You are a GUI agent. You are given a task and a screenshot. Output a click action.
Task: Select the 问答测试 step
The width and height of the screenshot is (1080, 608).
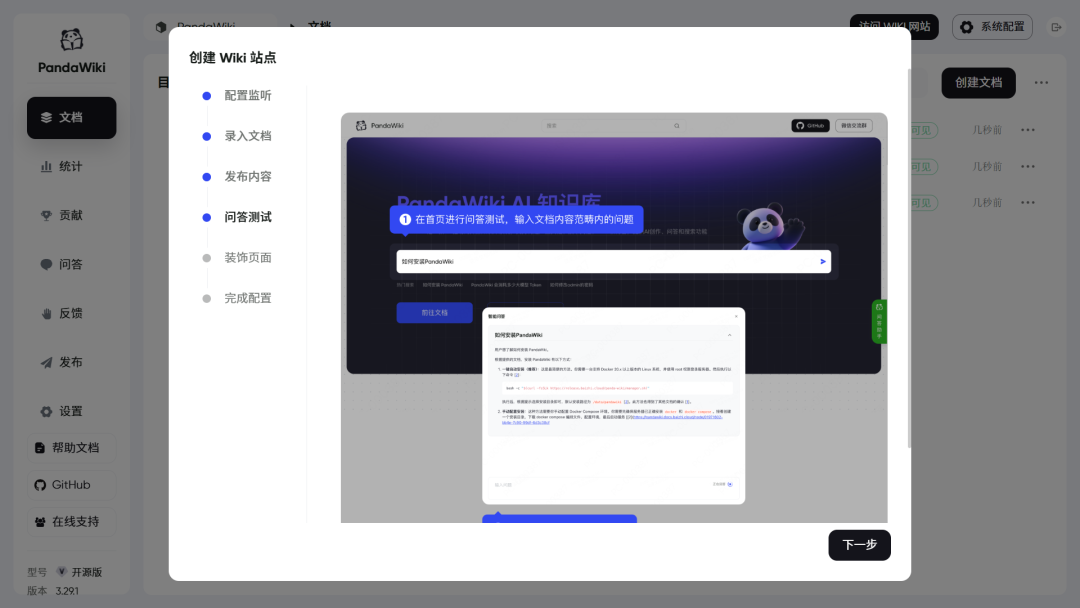tap(237, 218)
